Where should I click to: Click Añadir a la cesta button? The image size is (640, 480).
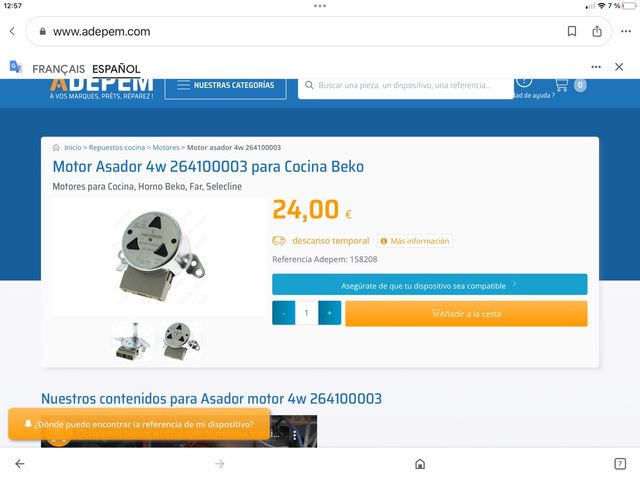point(466,313)
